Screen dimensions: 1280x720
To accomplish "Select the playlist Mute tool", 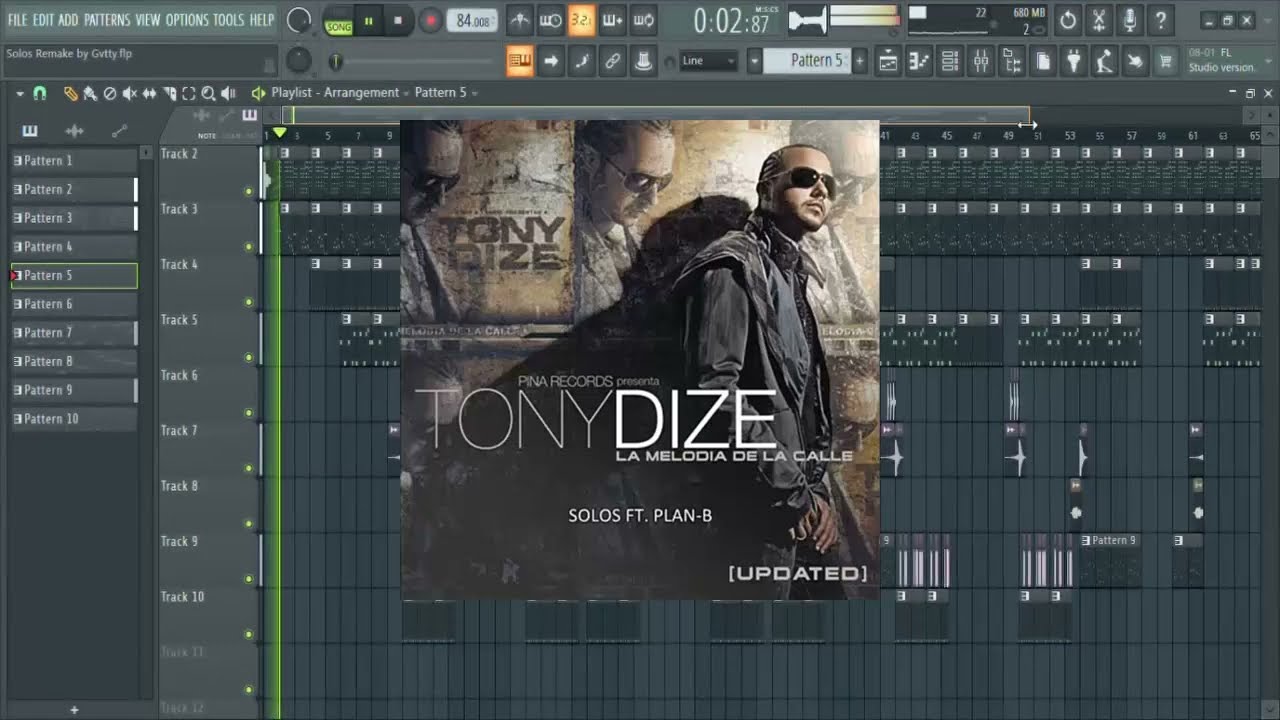I will point(129,93).
